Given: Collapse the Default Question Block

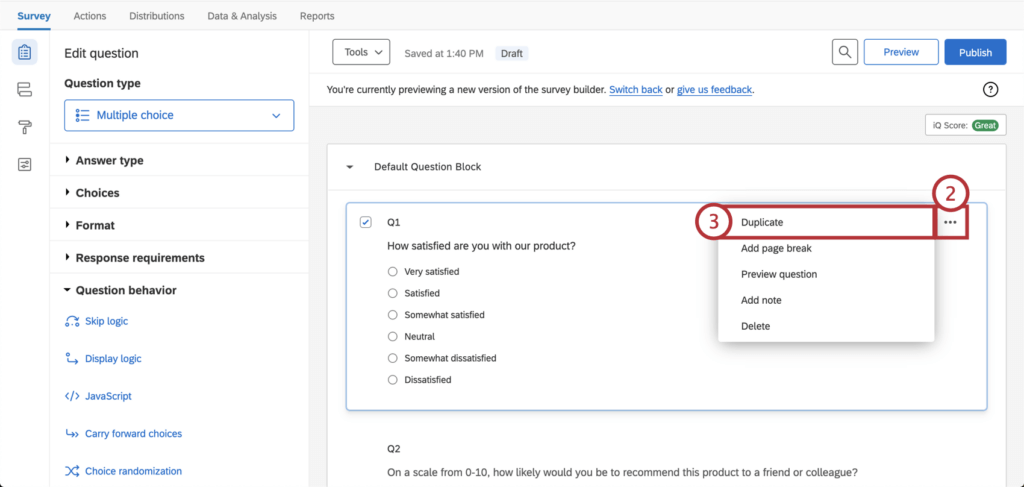Looking at the screenshot, I should [350, 167].
